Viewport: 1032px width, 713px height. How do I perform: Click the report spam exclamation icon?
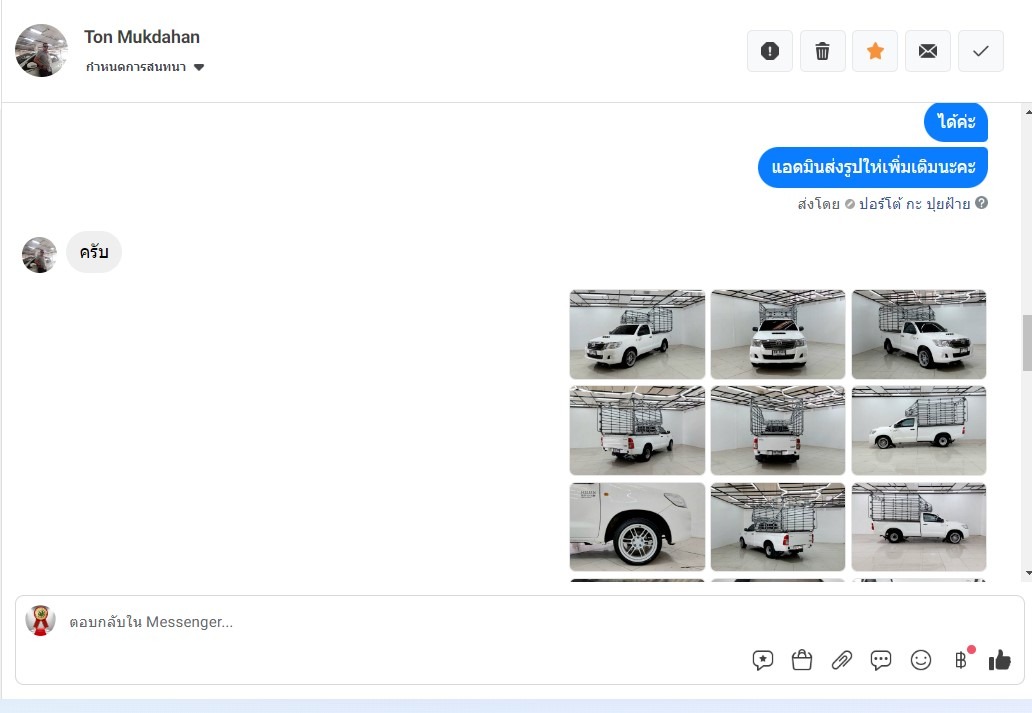pyautogui.click(x=769, y=51)
